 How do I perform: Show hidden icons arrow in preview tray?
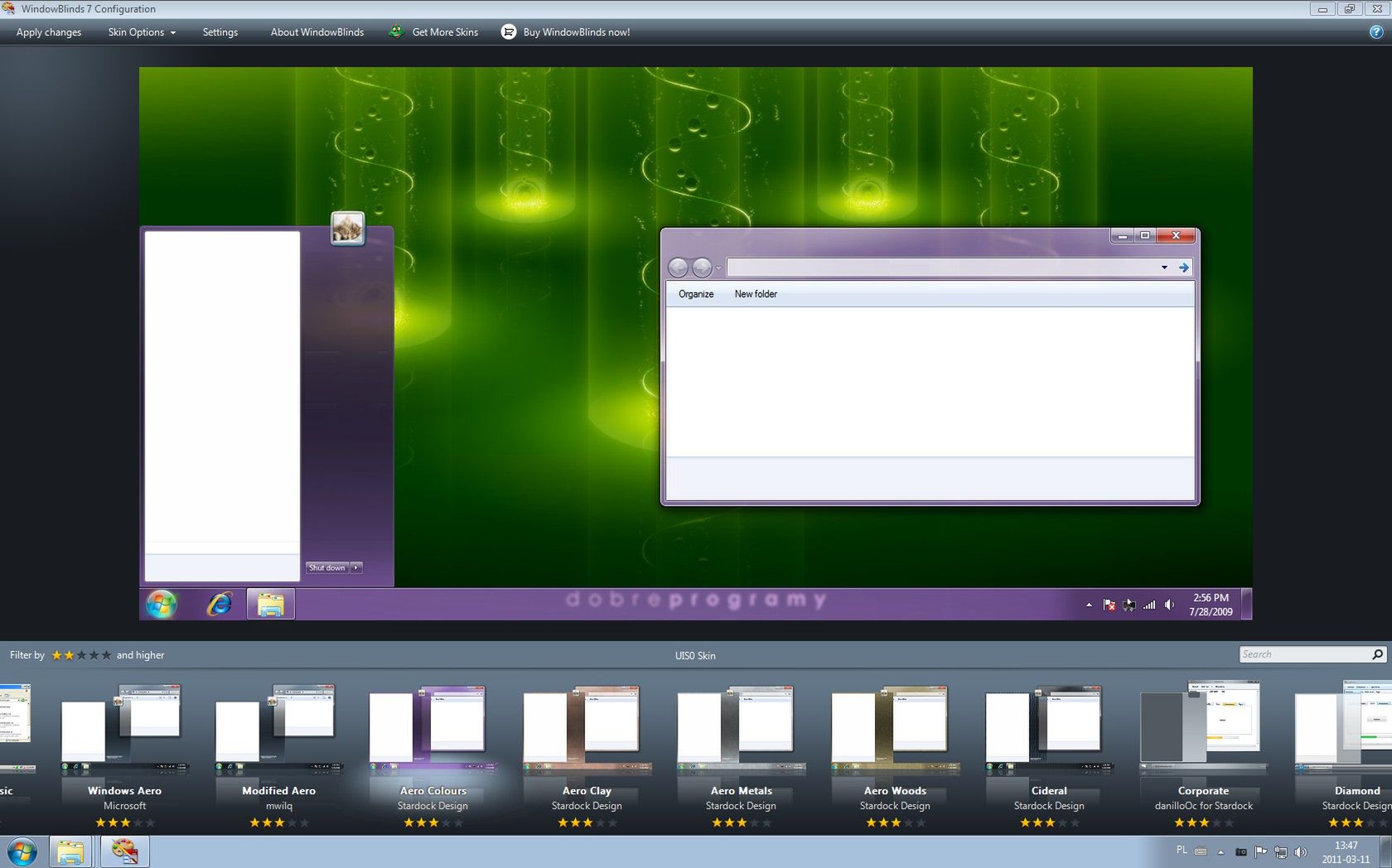point(1089,605)
